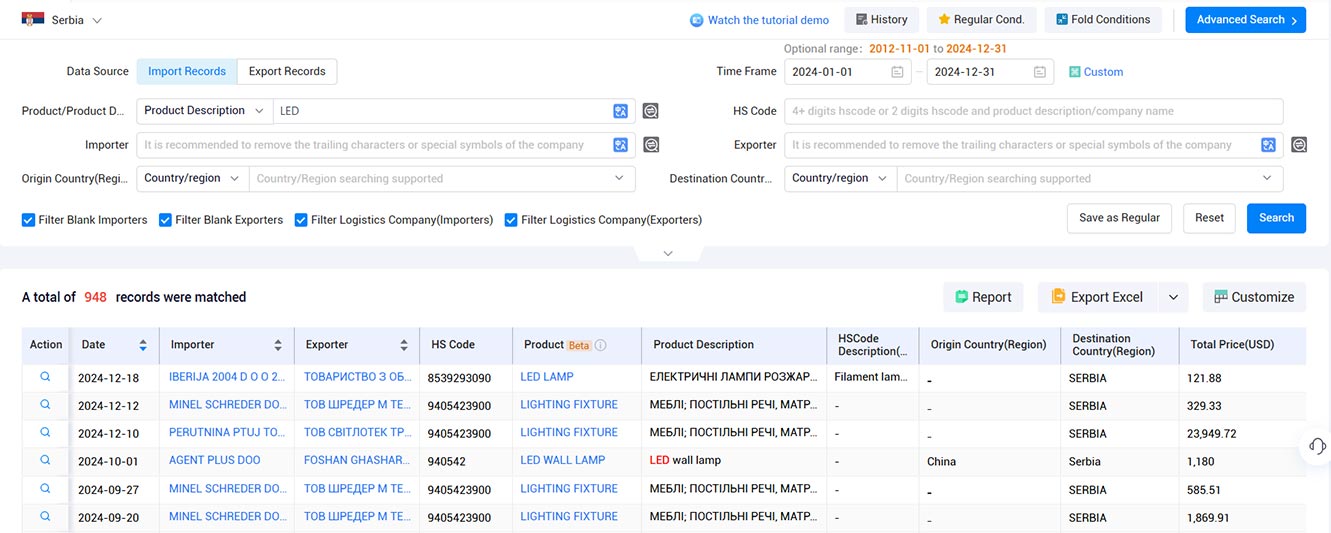
Task: Toggle Filter Blank Importers checkbox
Action: tap(29, 220)
